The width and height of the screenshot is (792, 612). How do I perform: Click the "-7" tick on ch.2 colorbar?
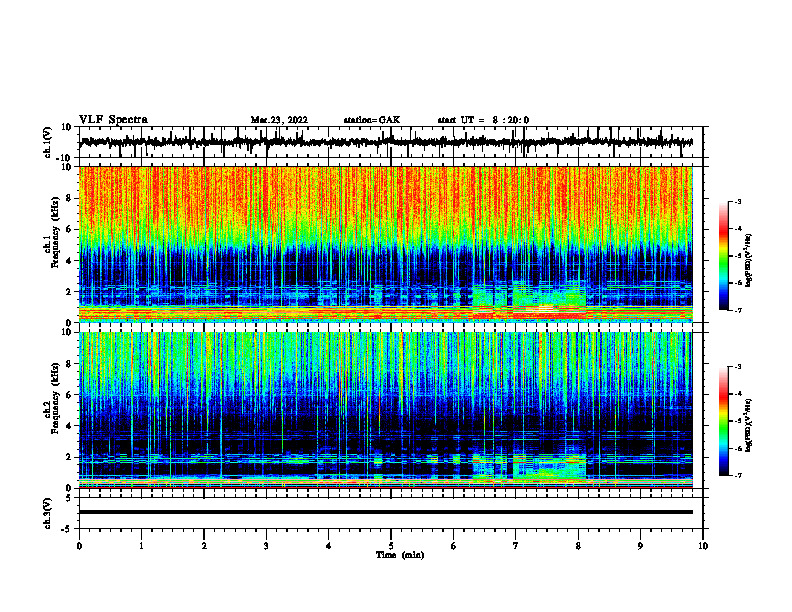[737, 475]
